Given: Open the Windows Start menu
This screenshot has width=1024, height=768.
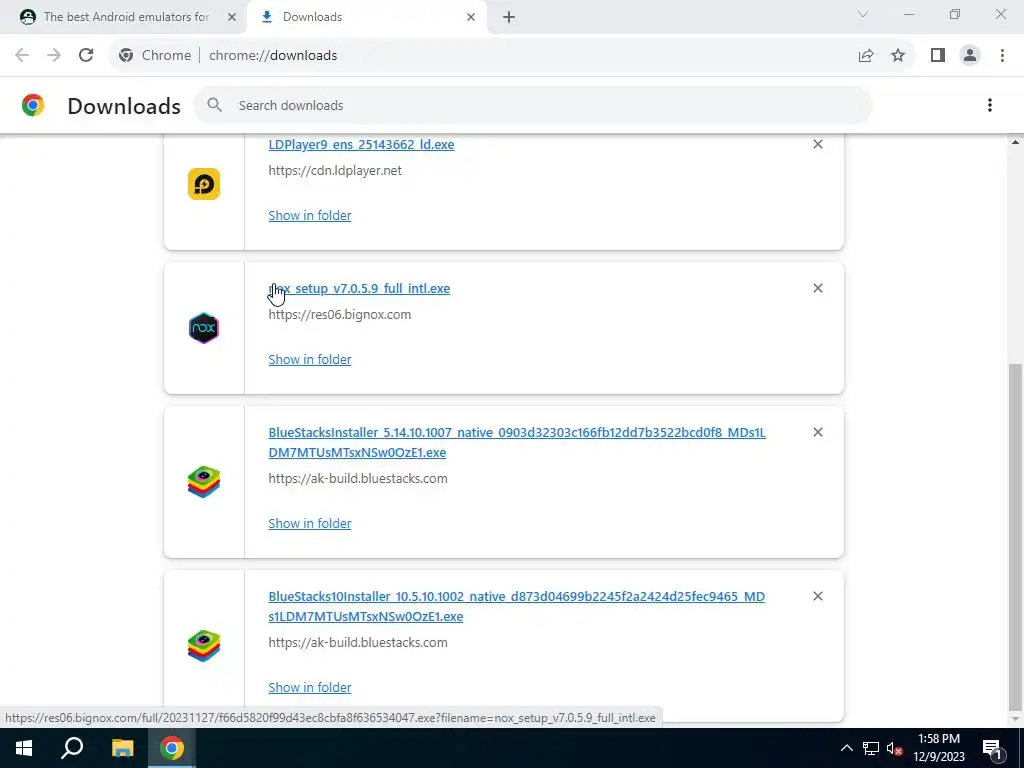Looking at the screenshot, I should tap(24, 748).
